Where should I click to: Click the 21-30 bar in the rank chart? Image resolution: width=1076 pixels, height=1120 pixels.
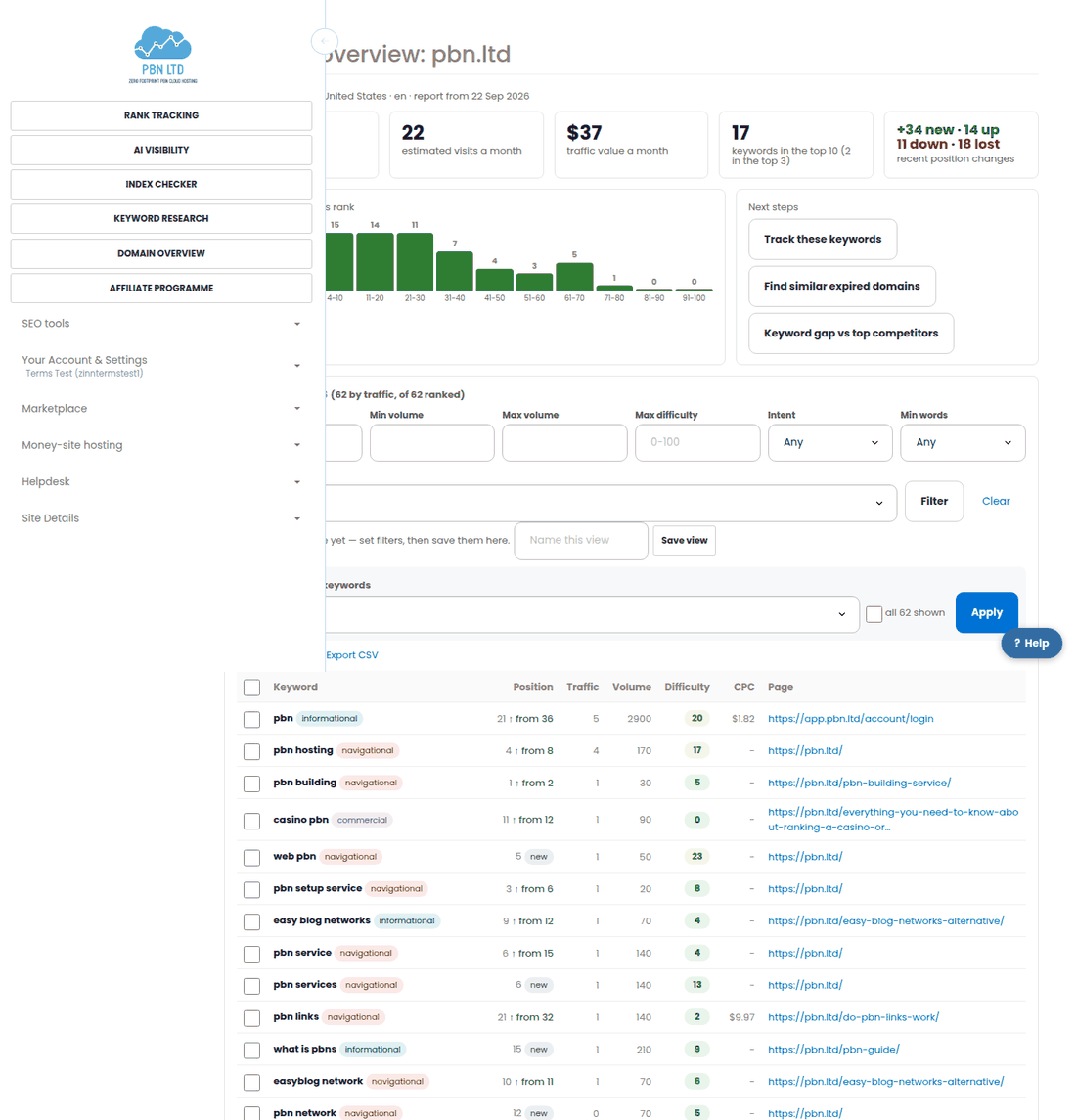415,261
